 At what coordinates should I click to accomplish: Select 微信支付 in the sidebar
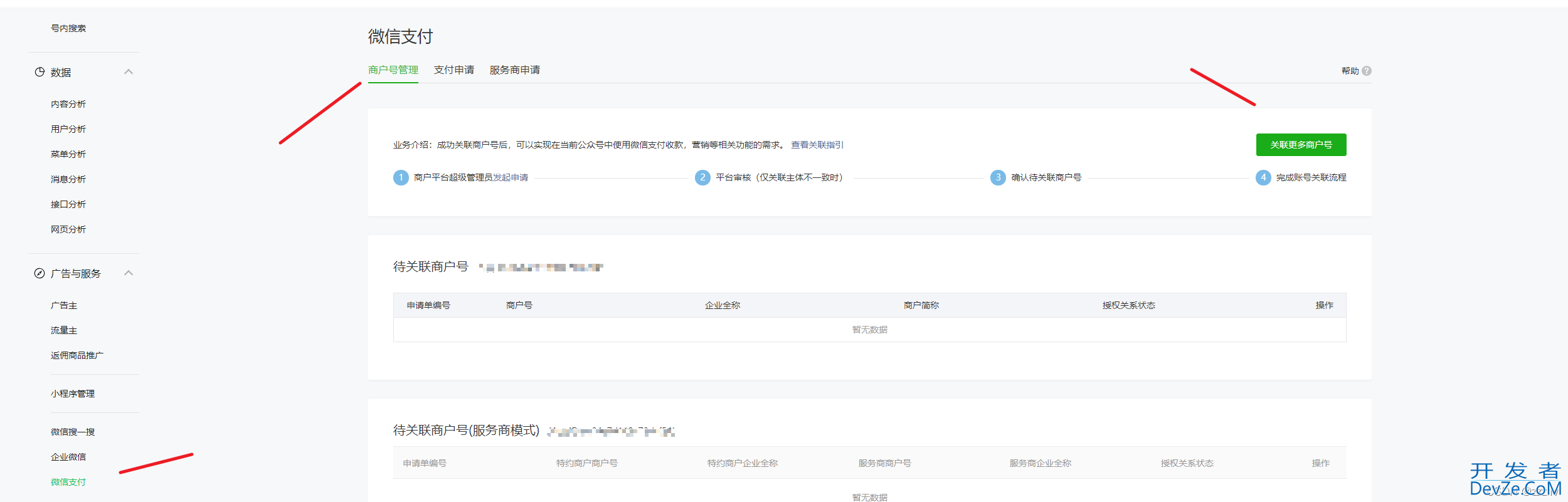[x=68, y=482]
